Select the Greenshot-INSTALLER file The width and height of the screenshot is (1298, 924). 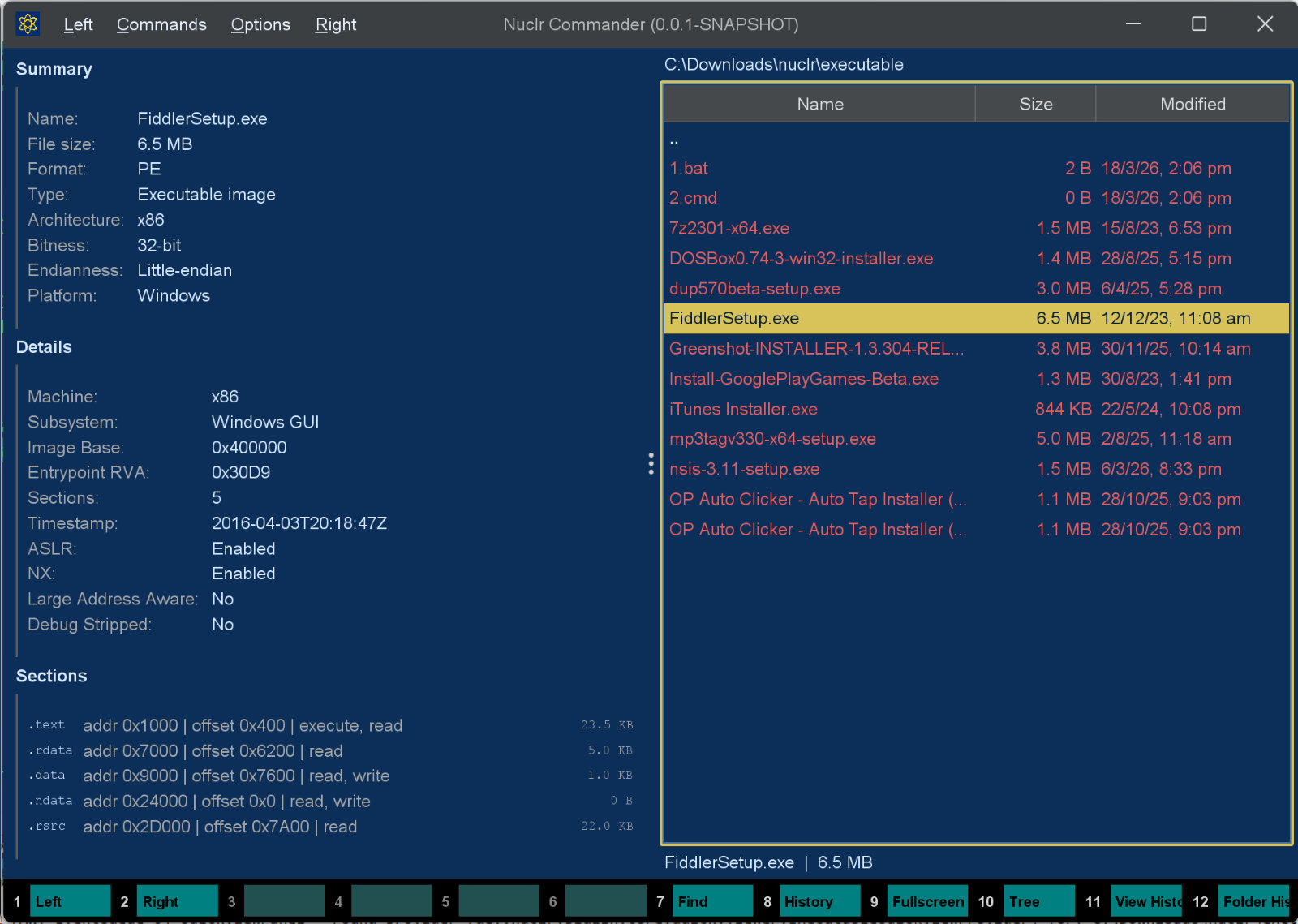point(977,349)
